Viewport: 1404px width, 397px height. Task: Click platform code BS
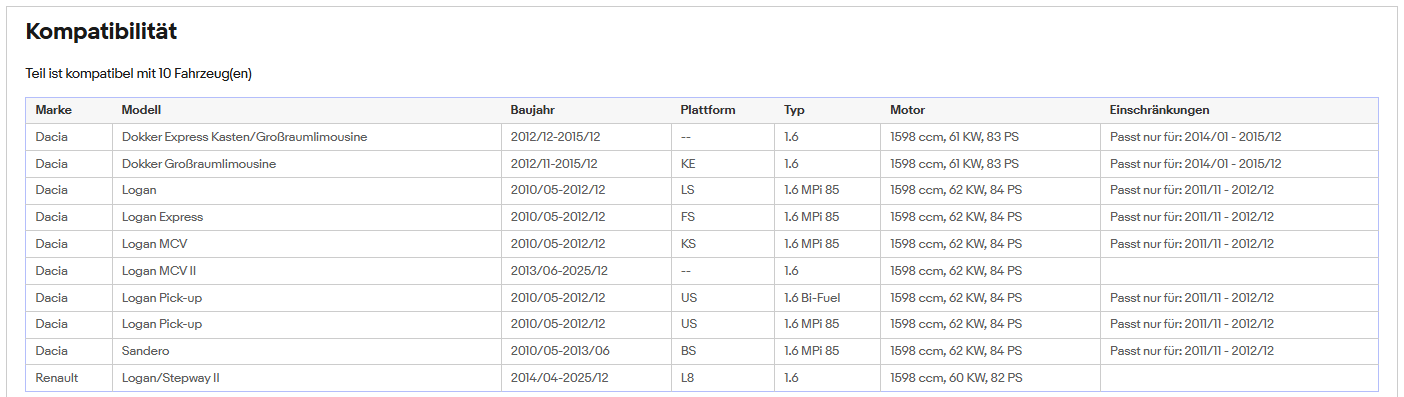(x=687, y=351)
